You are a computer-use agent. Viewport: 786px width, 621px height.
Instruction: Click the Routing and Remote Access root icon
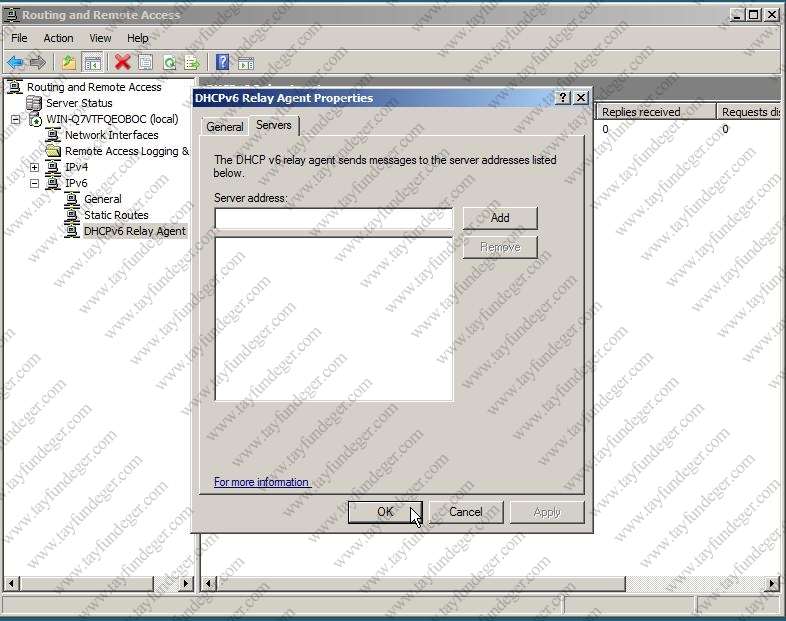[15, 87]
